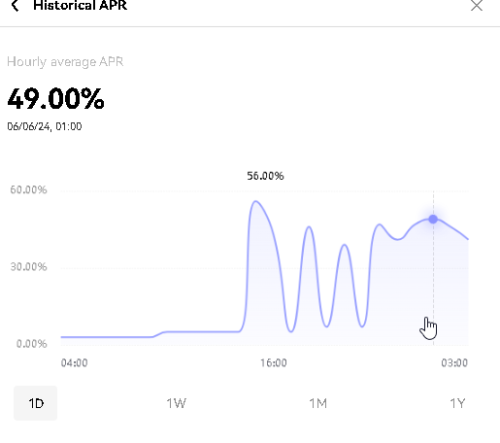Select the 1D time range tab
The height and width of the screenshot is (443, 500).
pos(36,403)
